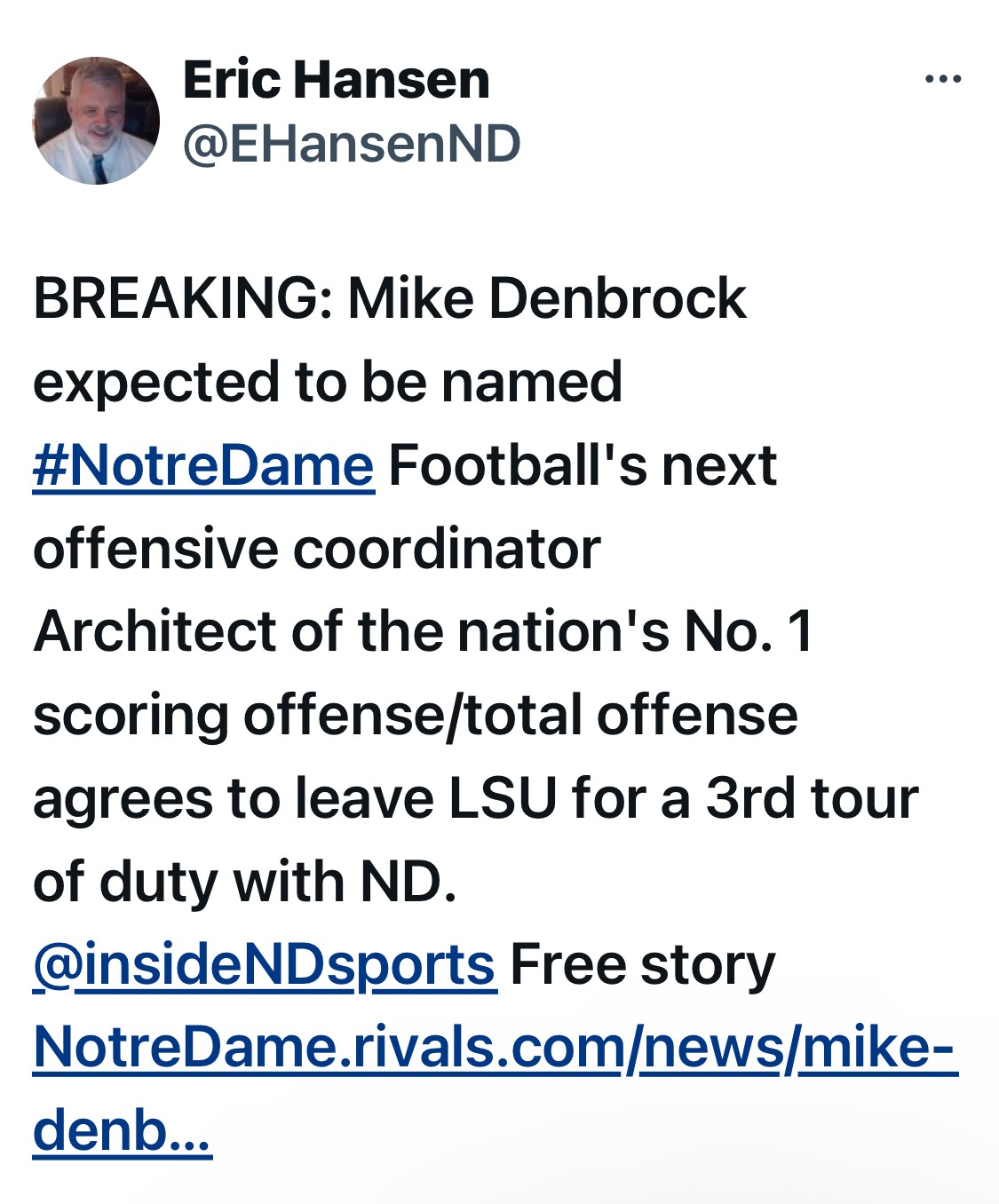
Task: Click the "expected to be named" line
Action: 327,383
